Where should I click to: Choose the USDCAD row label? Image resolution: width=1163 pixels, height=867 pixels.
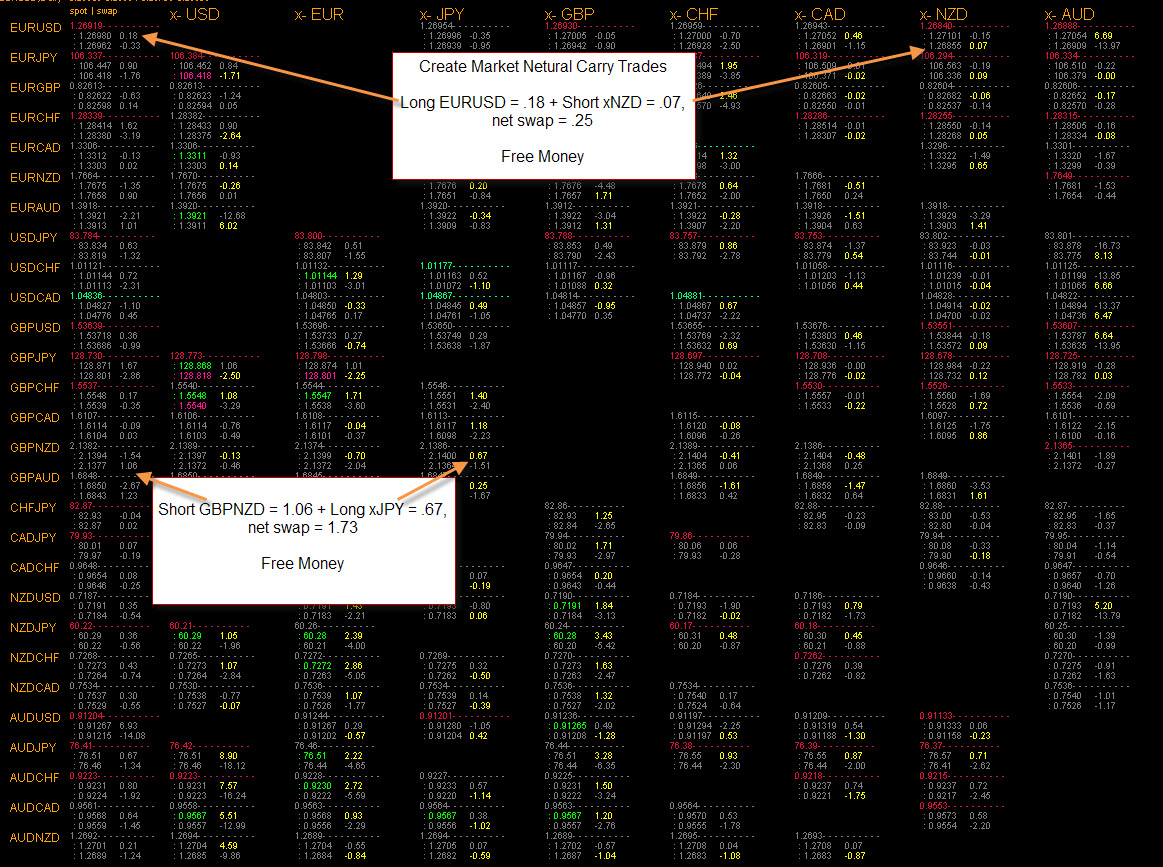pos(35,297)
